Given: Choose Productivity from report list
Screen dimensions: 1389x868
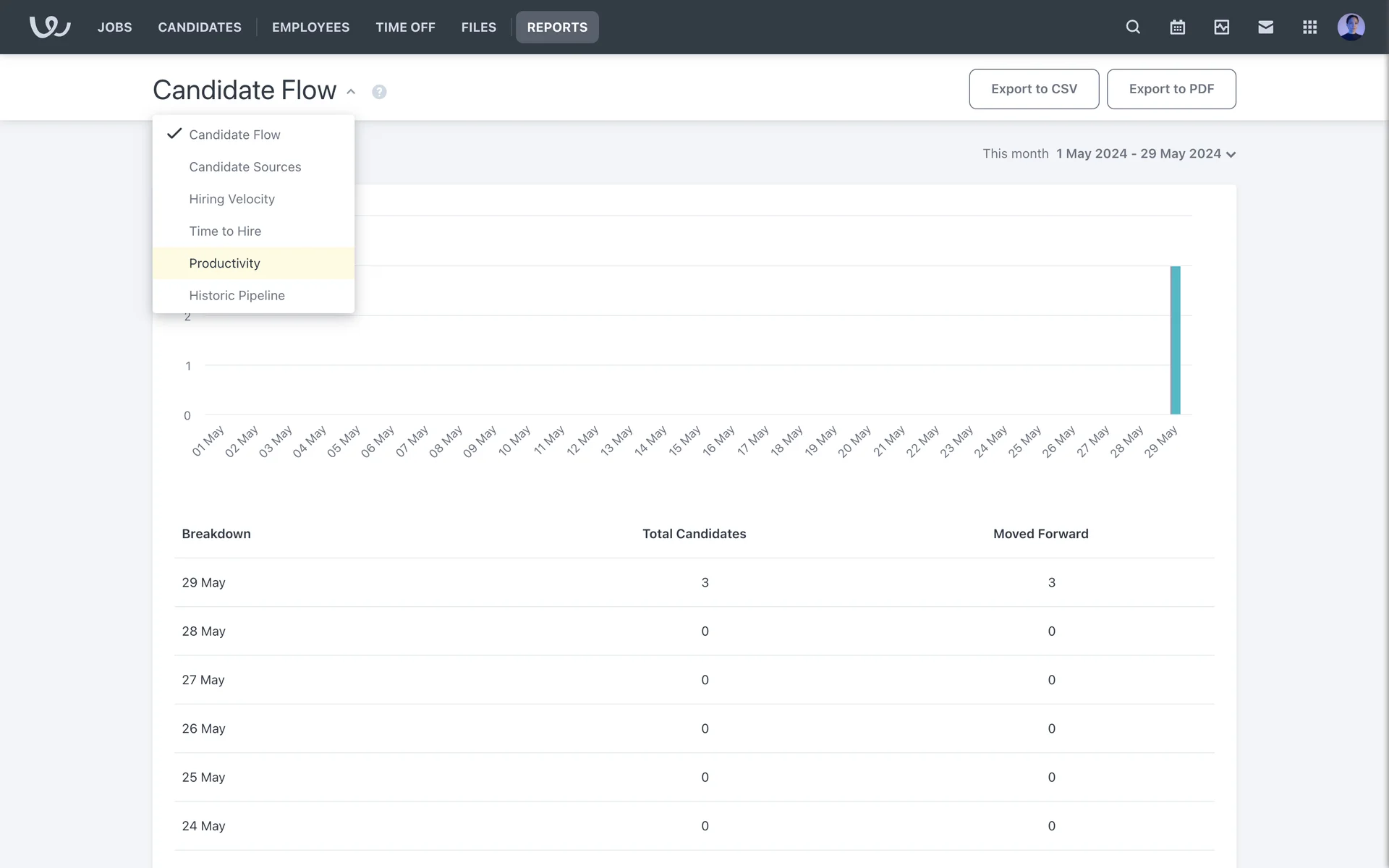Looking at the screenshot, I should 224,263.
